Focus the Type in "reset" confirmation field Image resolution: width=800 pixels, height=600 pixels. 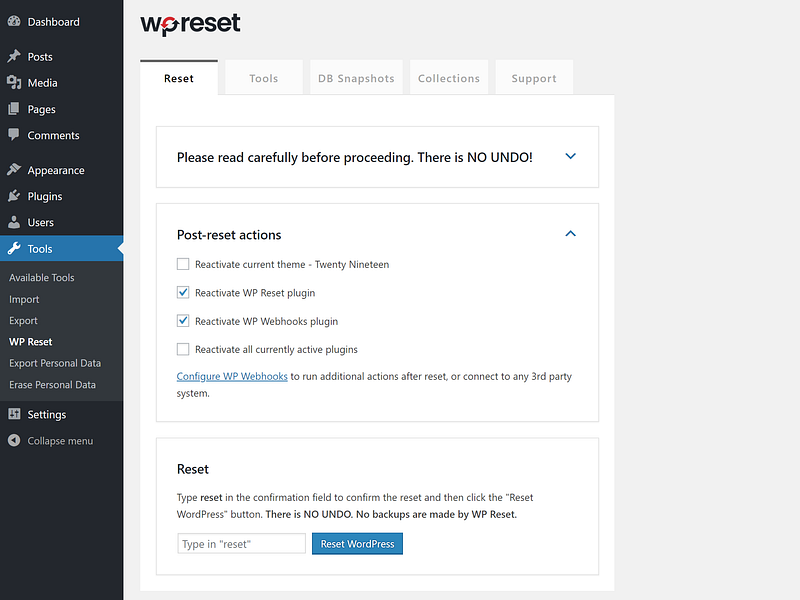241,543
